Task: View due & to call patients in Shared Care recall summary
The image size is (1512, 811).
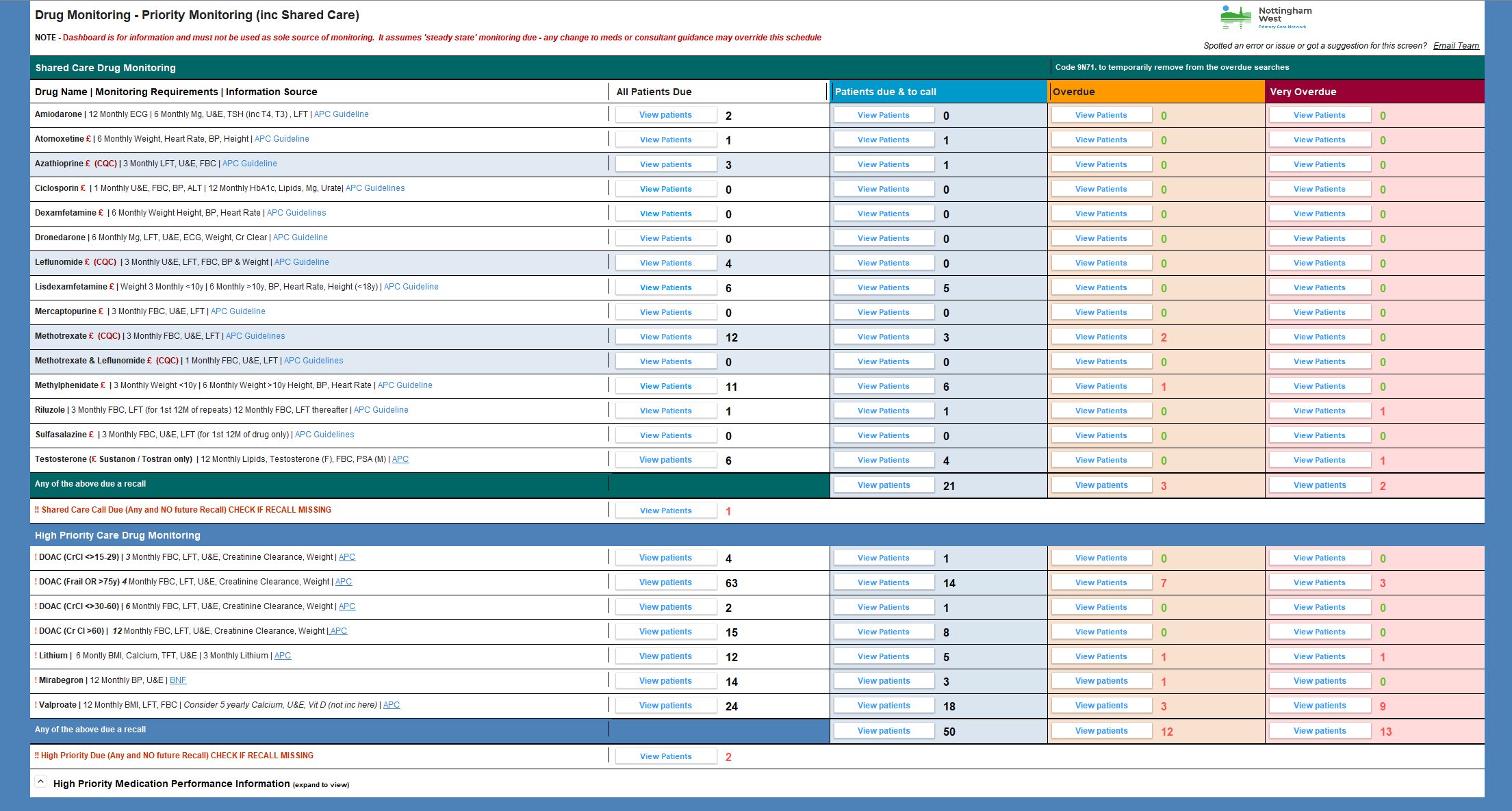Action: click(x=883, y=485)
